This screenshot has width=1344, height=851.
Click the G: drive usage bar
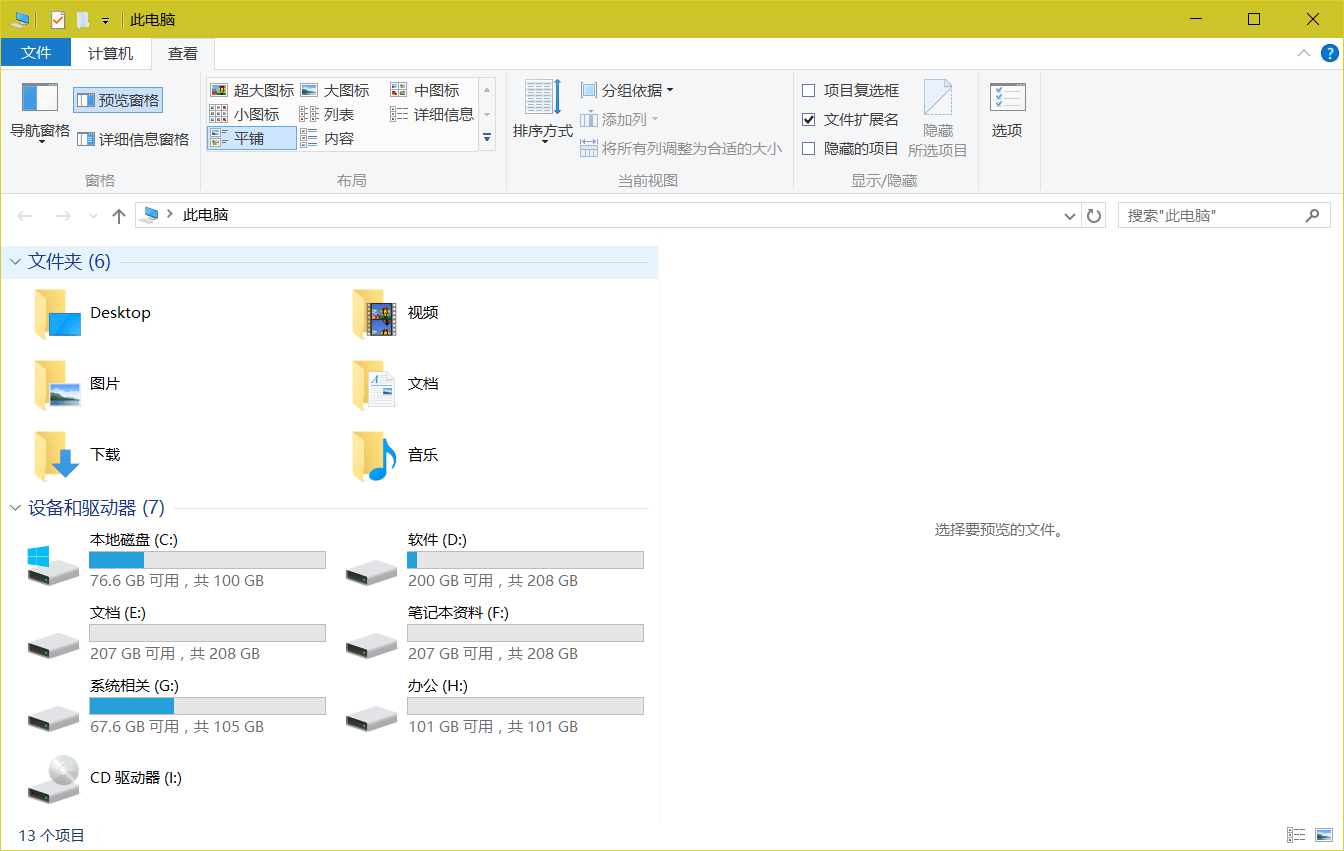[207, 706]
